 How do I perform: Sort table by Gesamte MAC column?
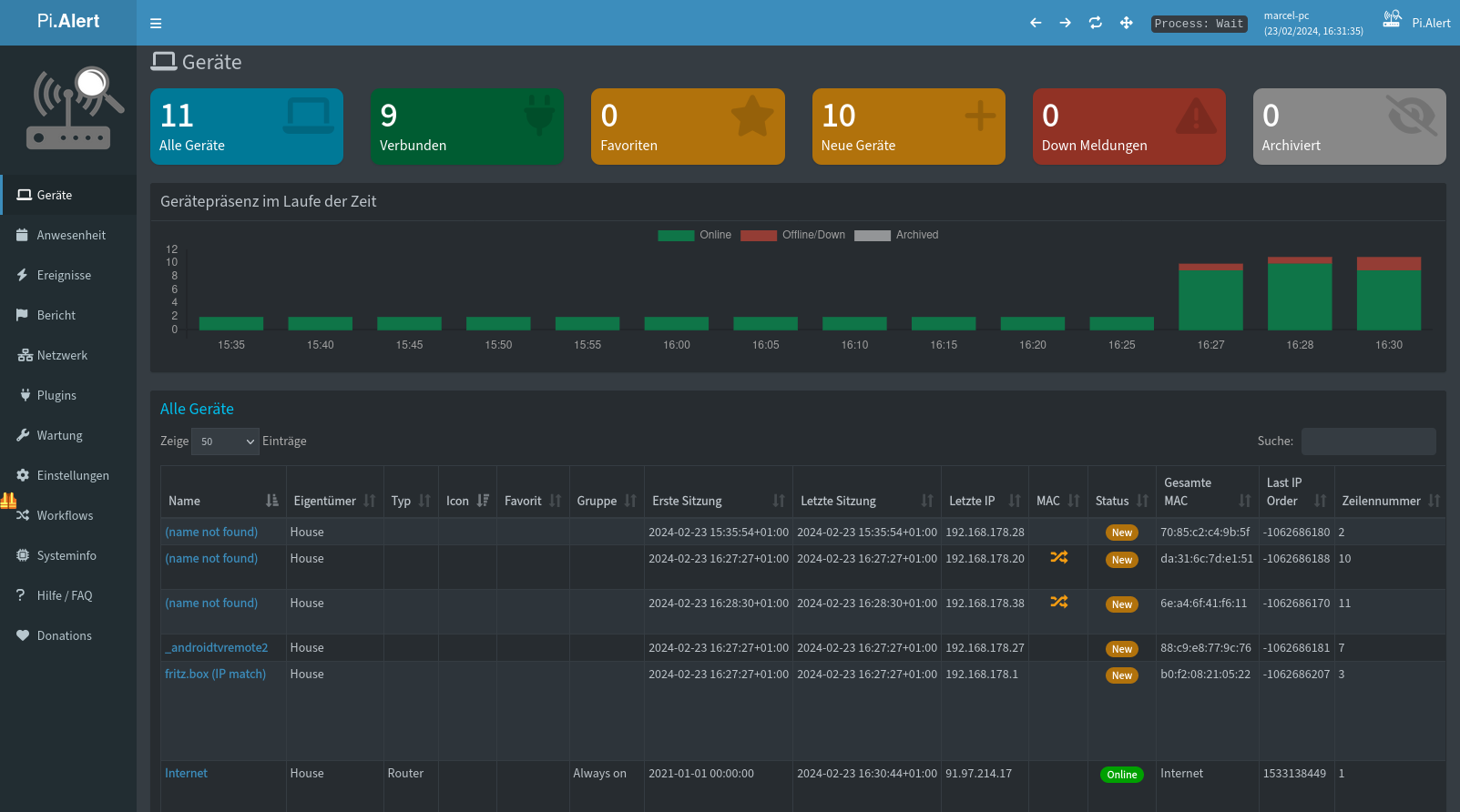(1208, 492)
